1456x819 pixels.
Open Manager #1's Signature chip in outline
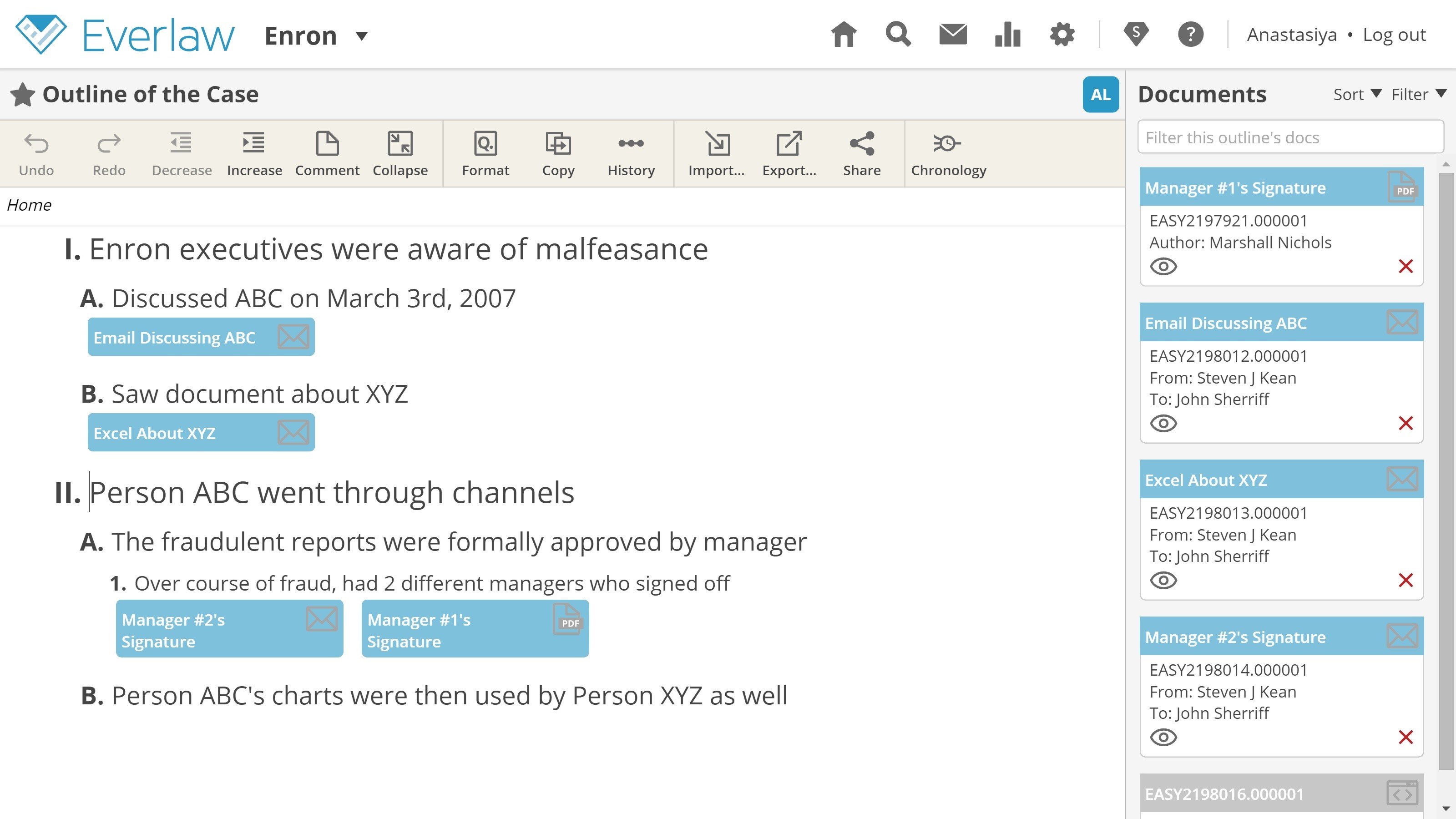pos(475,628)
